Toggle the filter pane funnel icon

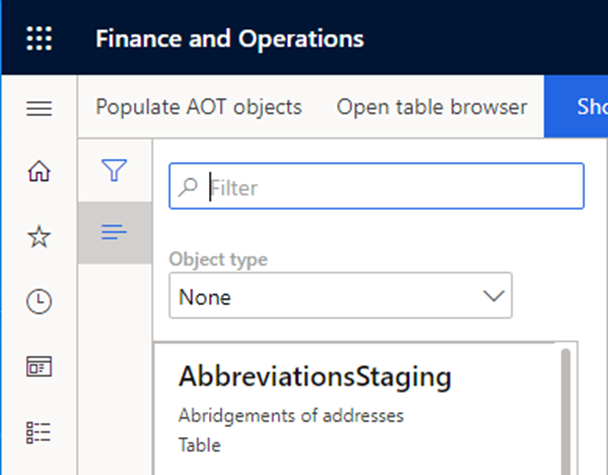114,170
